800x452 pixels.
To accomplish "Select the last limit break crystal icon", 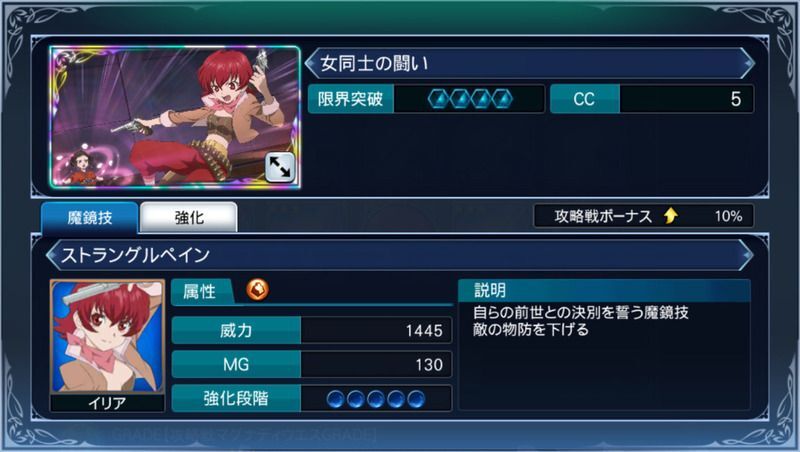I will coord(502,99).
